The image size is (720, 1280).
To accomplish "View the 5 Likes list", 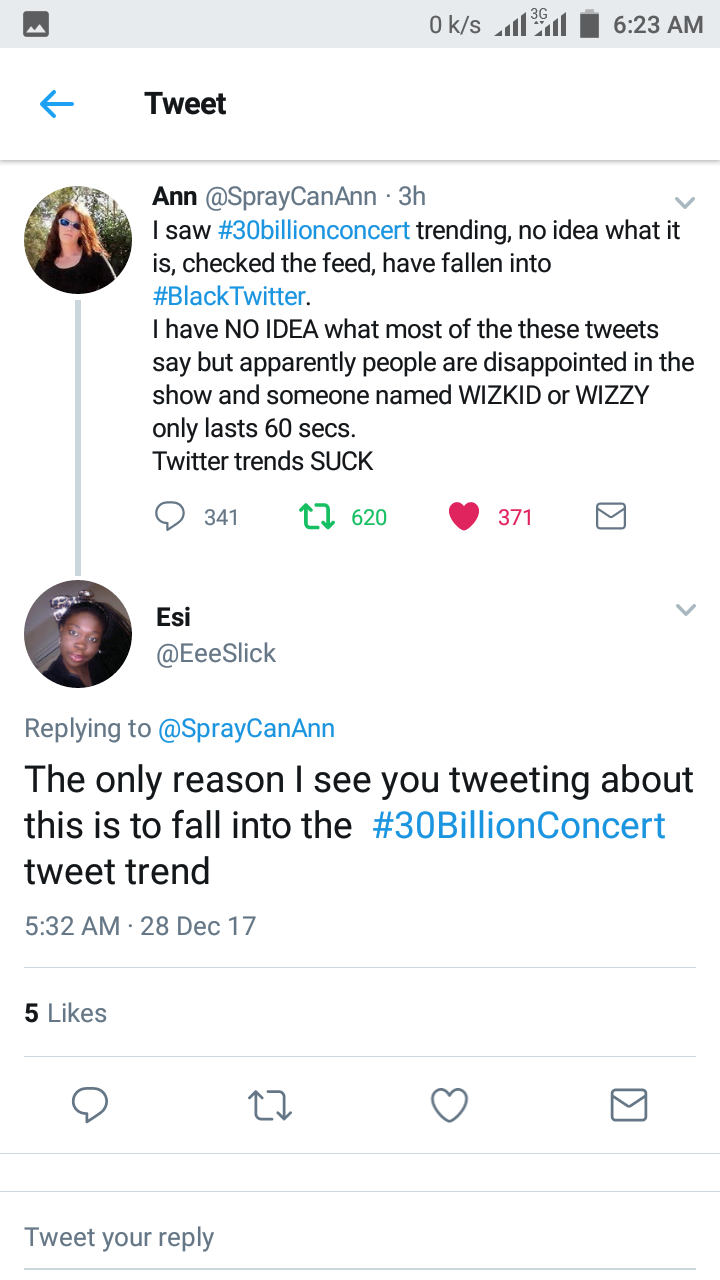I will point(65,1013).
